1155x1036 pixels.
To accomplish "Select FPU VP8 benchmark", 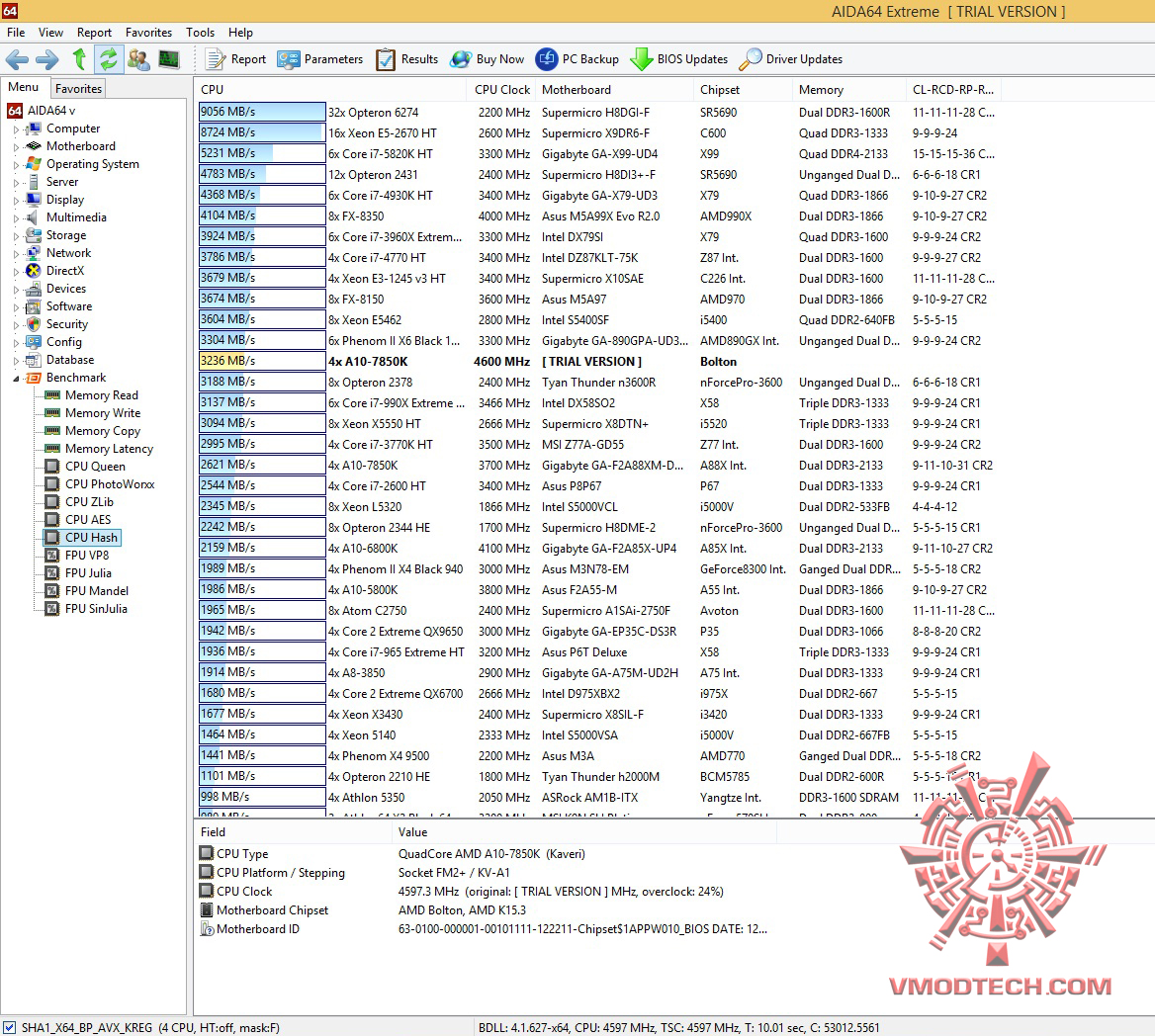I will [x=87, y=556].
